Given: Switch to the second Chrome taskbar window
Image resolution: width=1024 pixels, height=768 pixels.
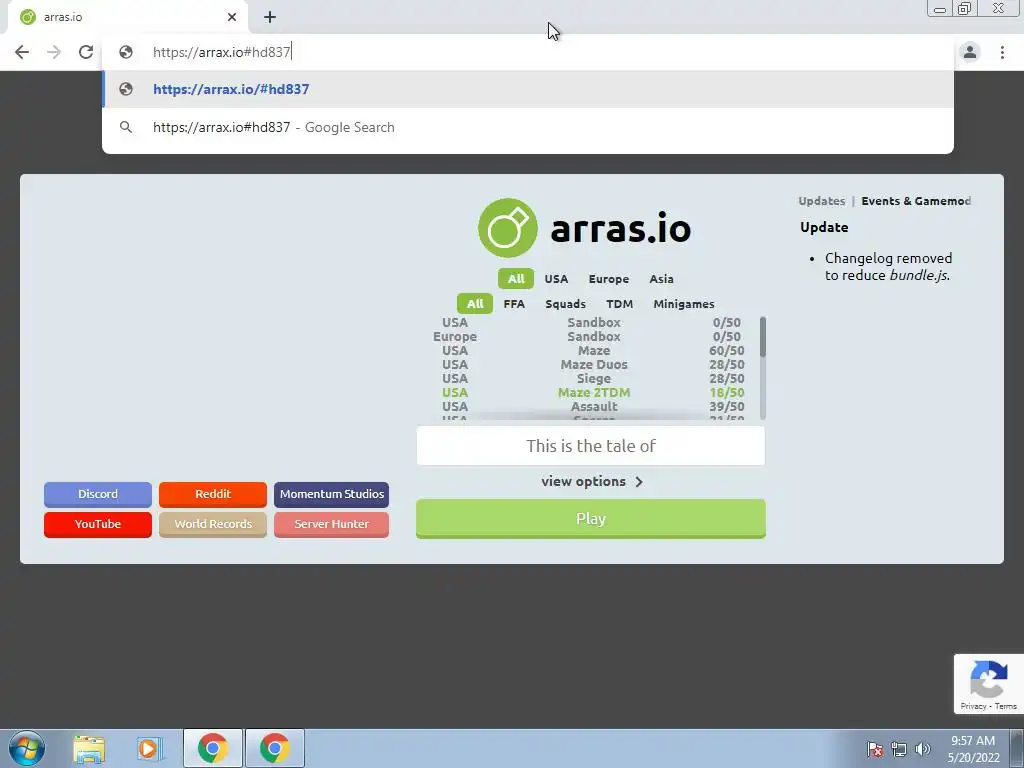Looking at the screenshot, I should (274, 748).
